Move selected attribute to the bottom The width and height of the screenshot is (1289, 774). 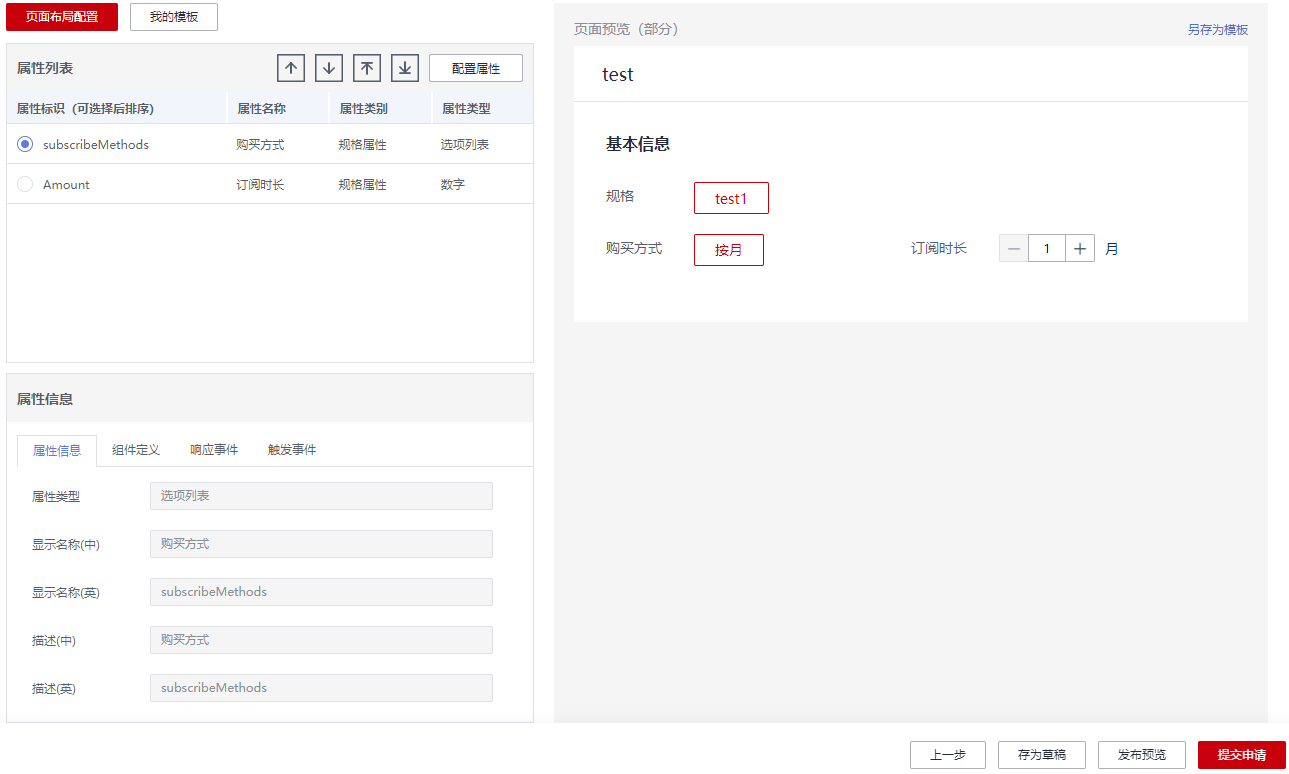point(405,68)
